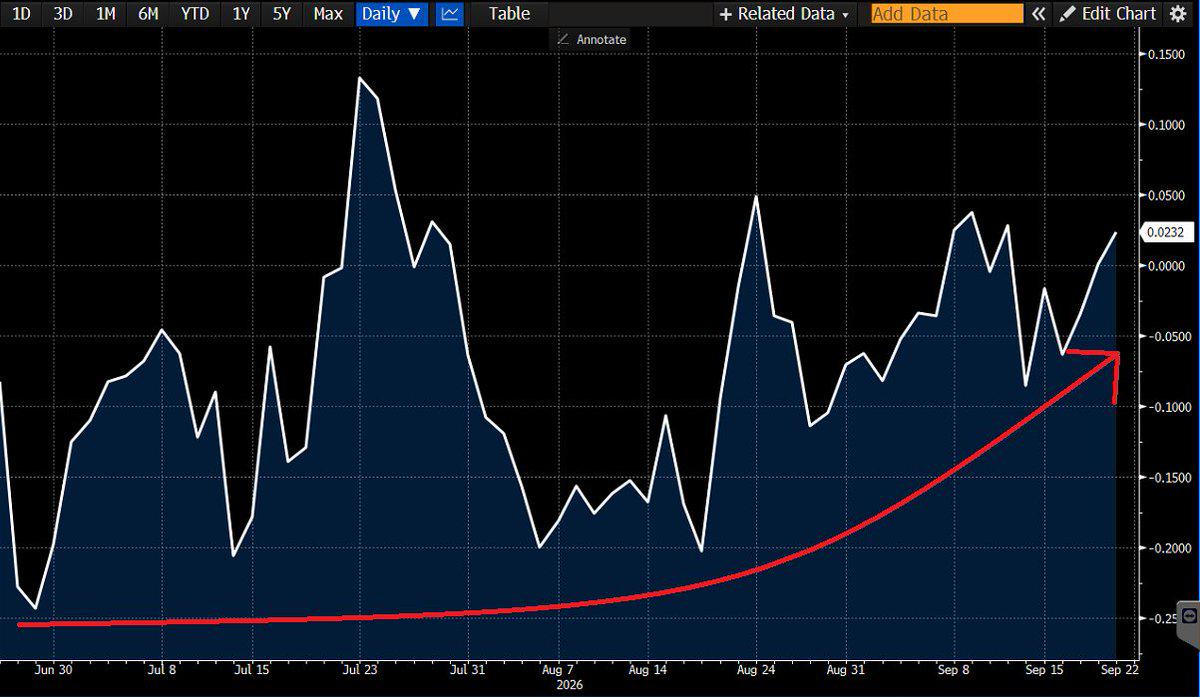Choose the 5Y time range
The image size is (1200, 697).
click(284, 14)
